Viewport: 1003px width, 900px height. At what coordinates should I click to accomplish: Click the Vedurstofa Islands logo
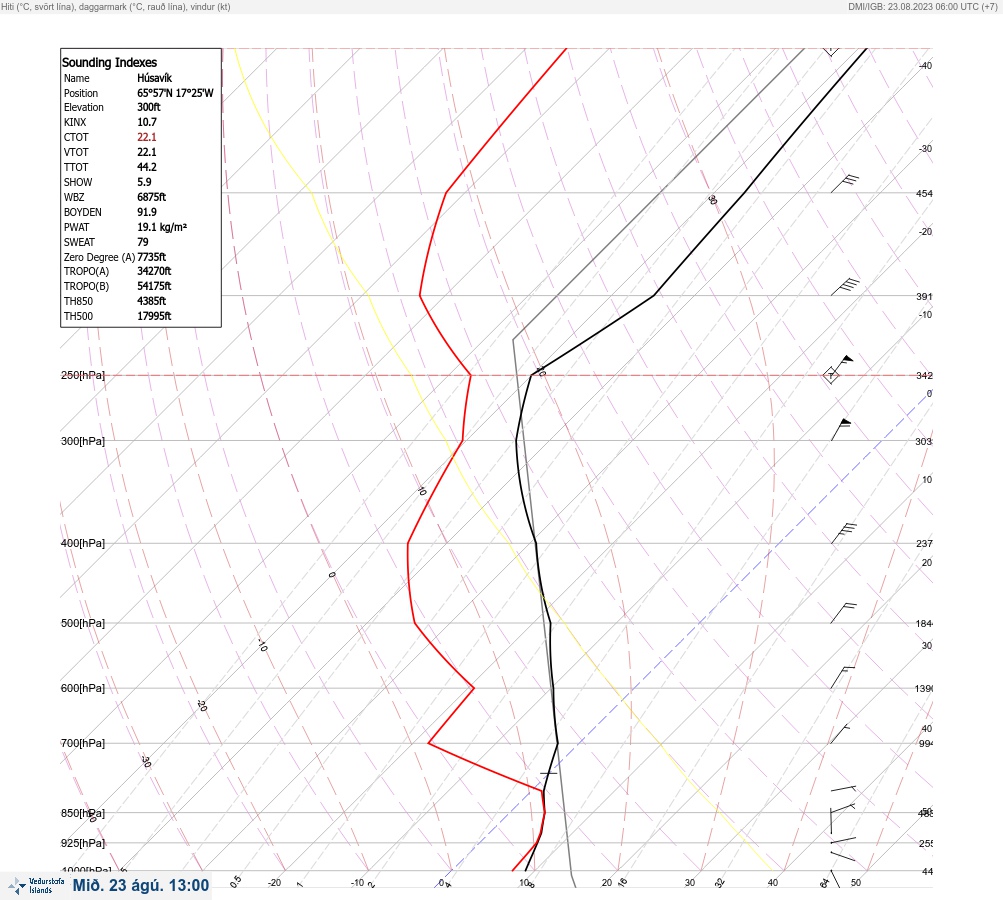tap(36, 885)
